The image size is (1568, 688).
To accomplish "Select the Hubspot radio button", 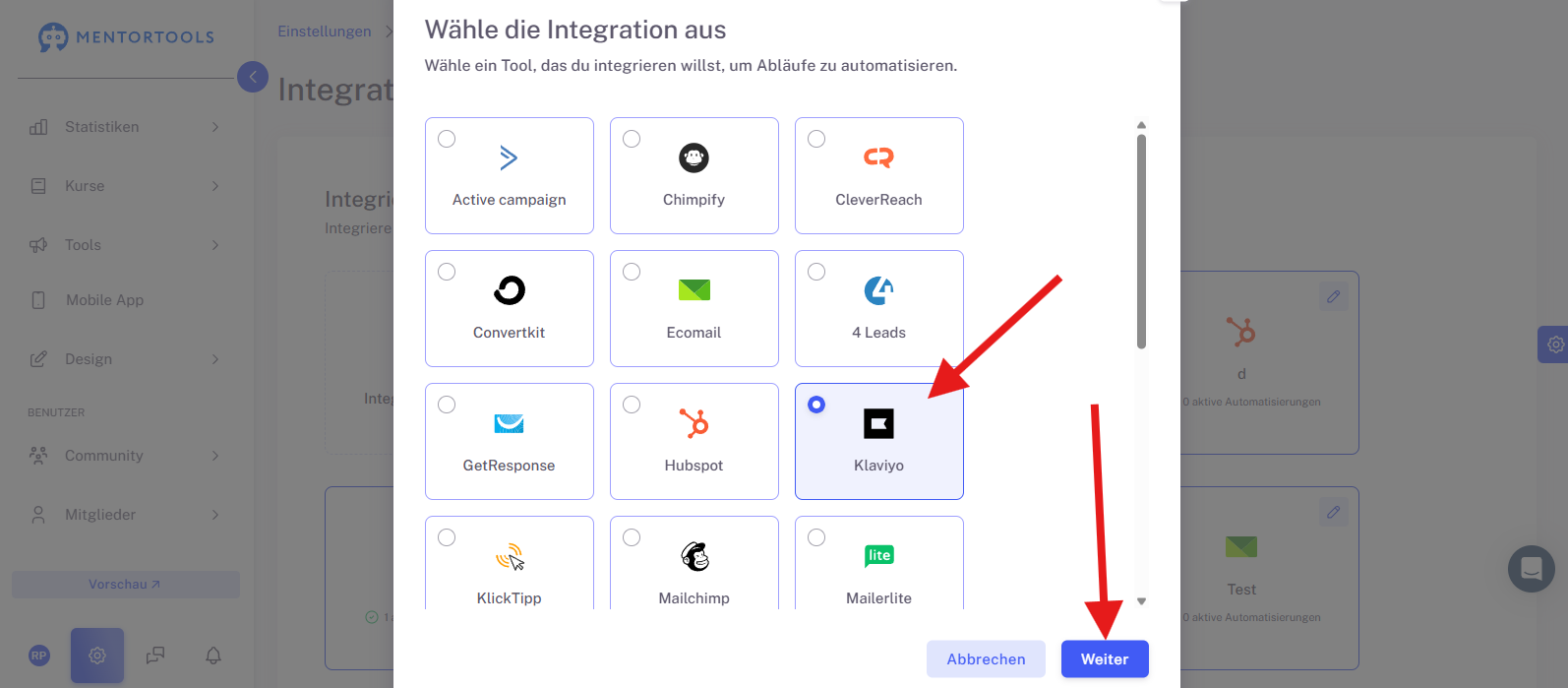I will pos(632,405).
